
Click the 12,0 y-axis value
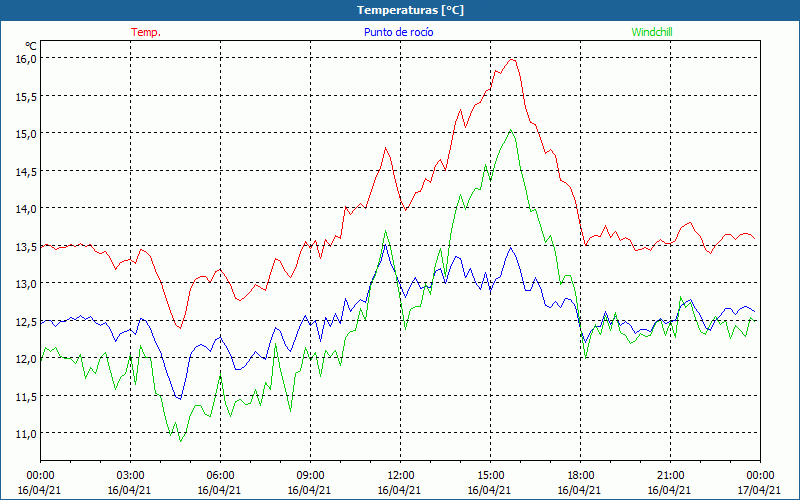pyautogui.click(x=26, y=359)
